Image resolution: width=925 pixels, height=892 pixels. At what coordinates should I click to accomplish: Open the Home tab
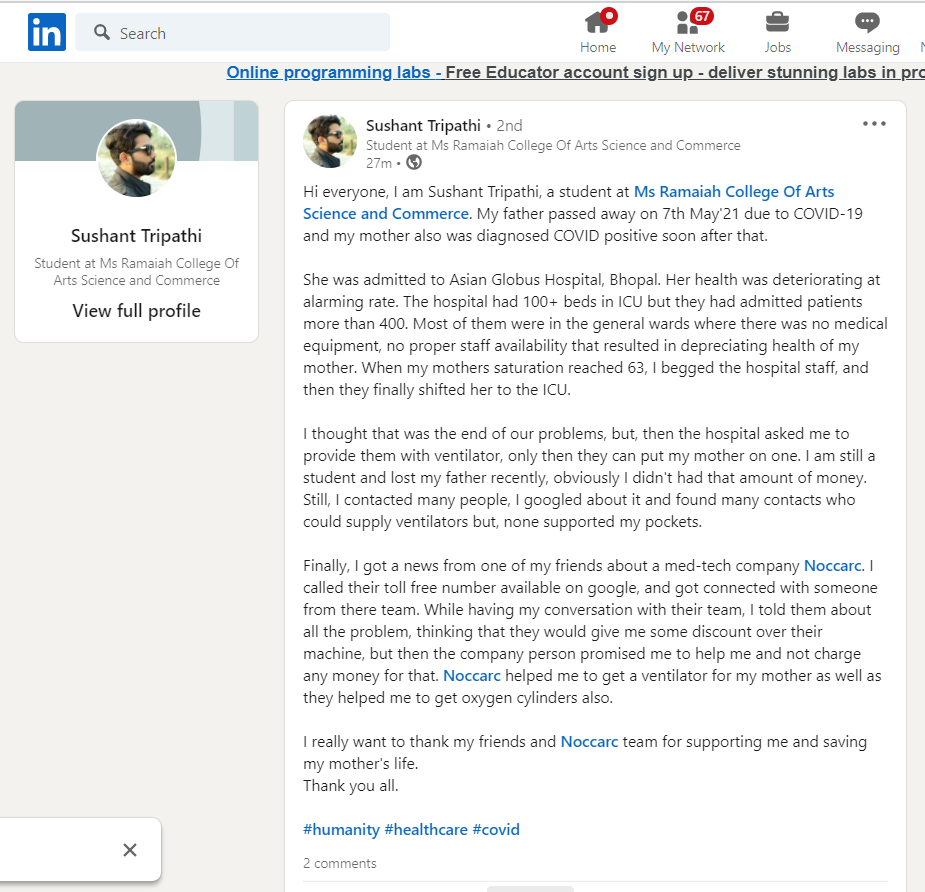(598, 32)
